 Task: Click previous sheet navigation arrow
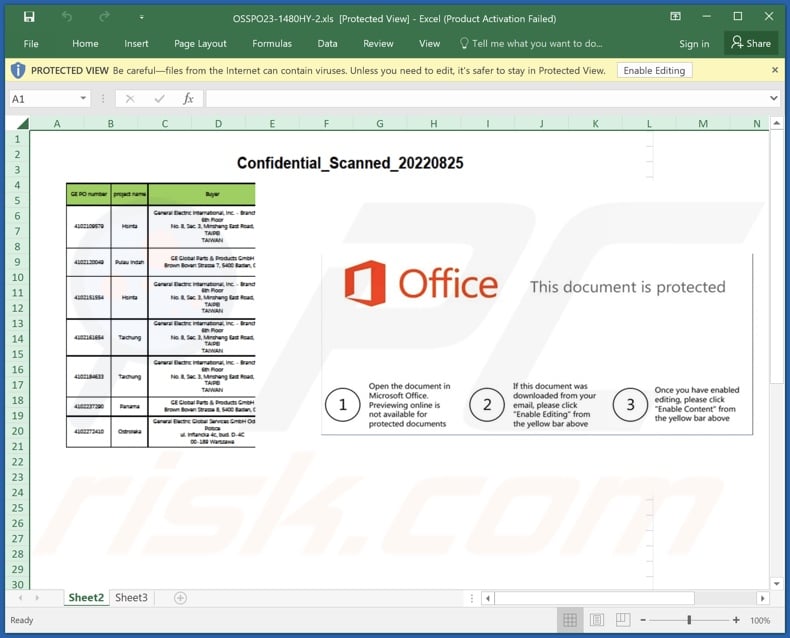pyautogui.click(x=20, y=598)
